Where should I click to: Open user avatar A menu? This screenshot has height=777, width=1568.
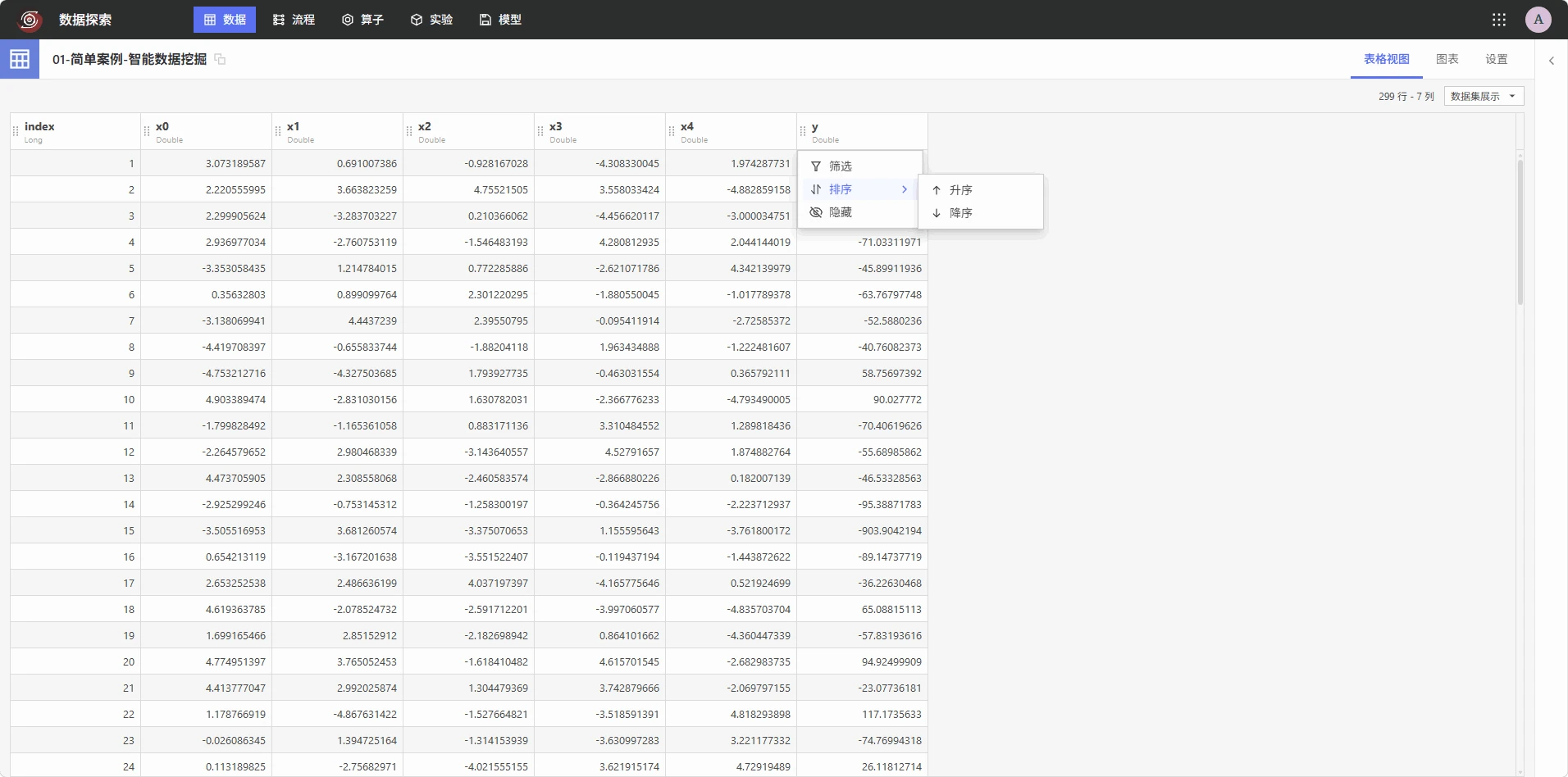coord(1538,20)
